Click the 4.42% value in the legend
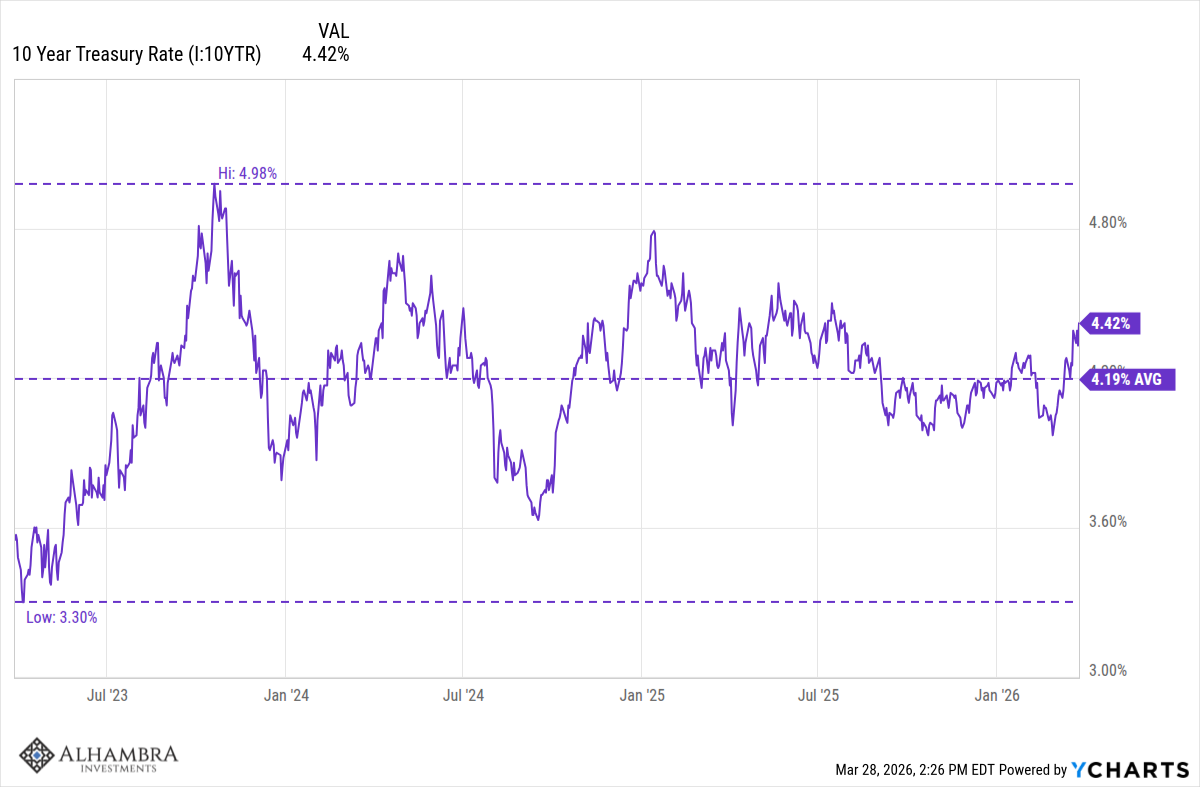Viewport: 1200px width, 787px height. (325, 55)
